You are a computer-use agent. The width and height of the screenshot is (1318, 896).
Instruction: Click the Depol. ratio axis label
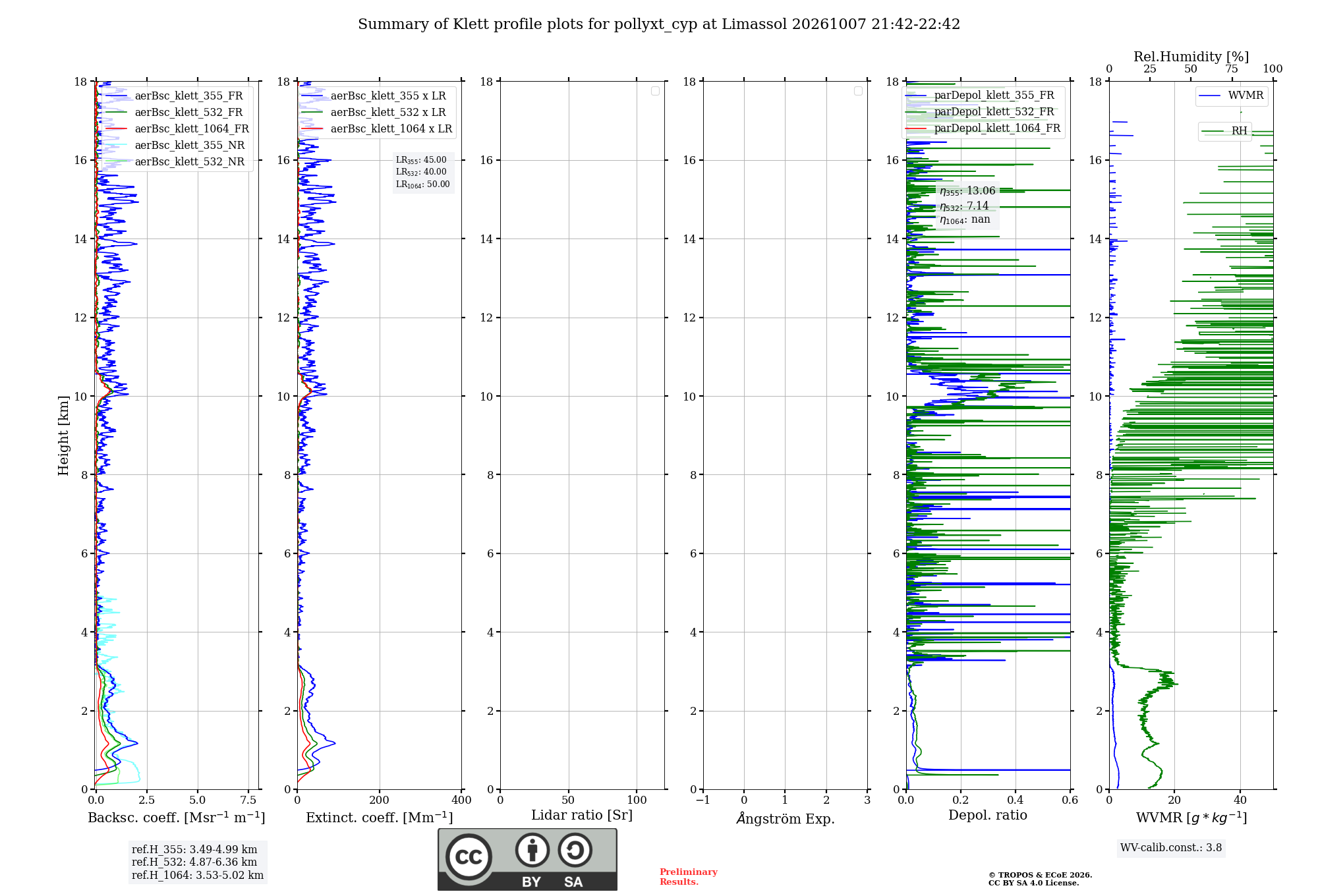click(x=988, y=816)
